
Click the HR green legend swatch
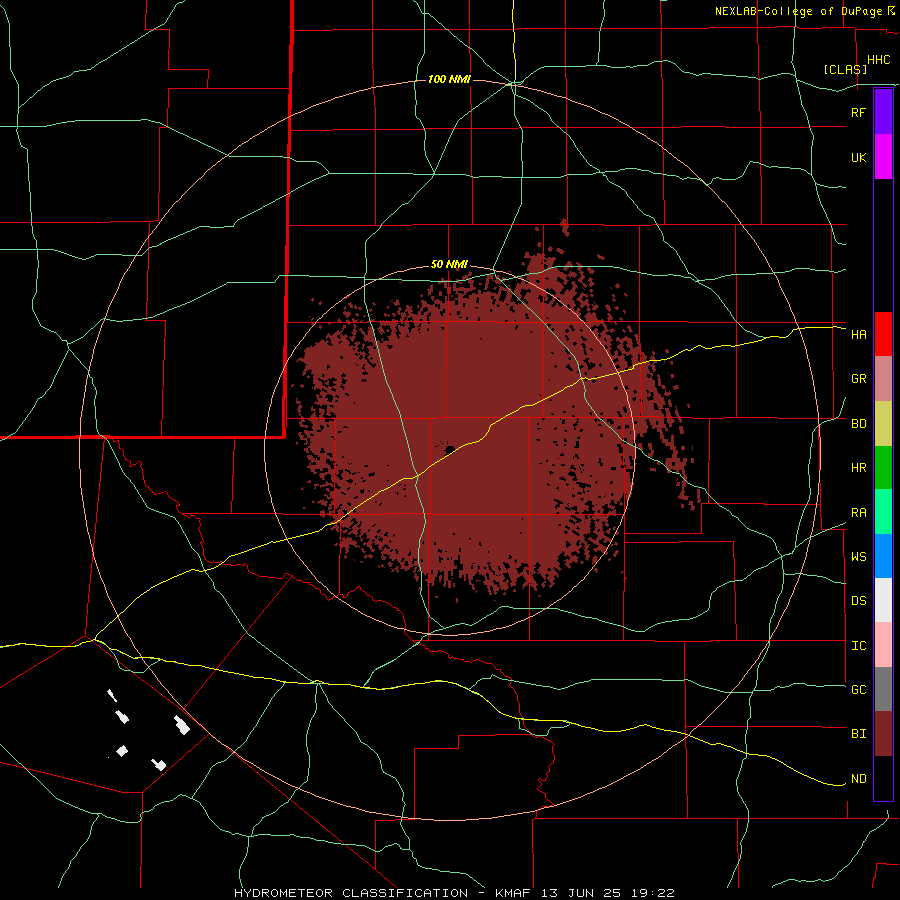[883, 467]
